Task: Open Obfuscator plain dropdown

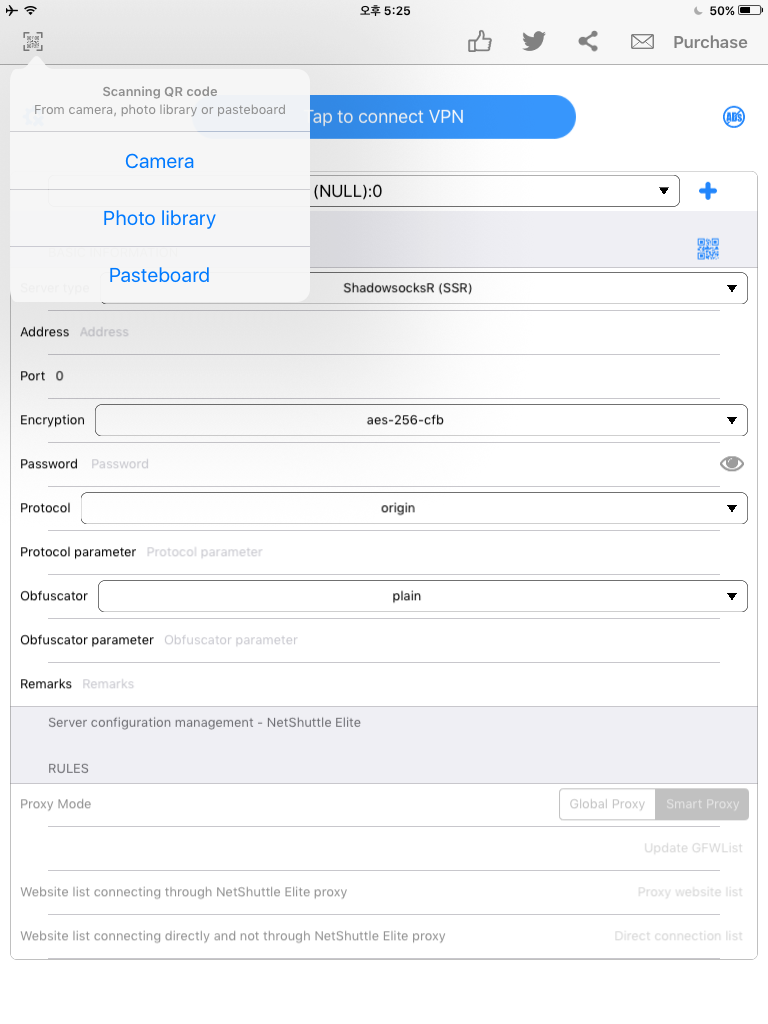Action: 423,596
